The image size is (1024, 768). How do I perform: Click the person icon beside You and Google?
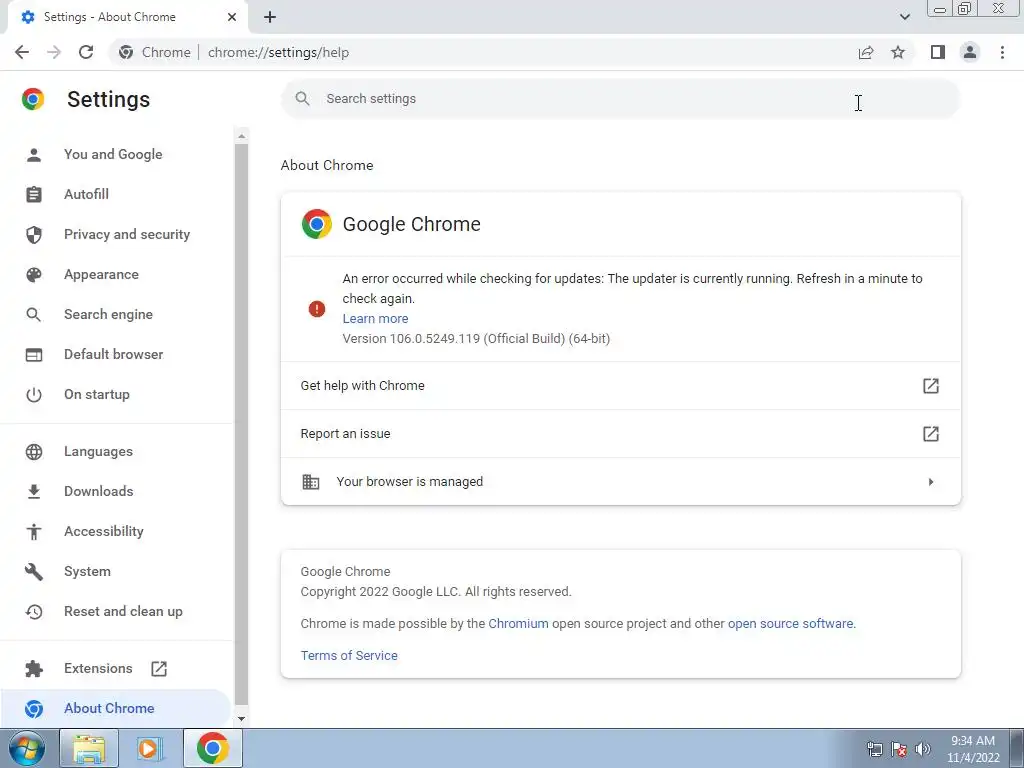coord(34,155)
